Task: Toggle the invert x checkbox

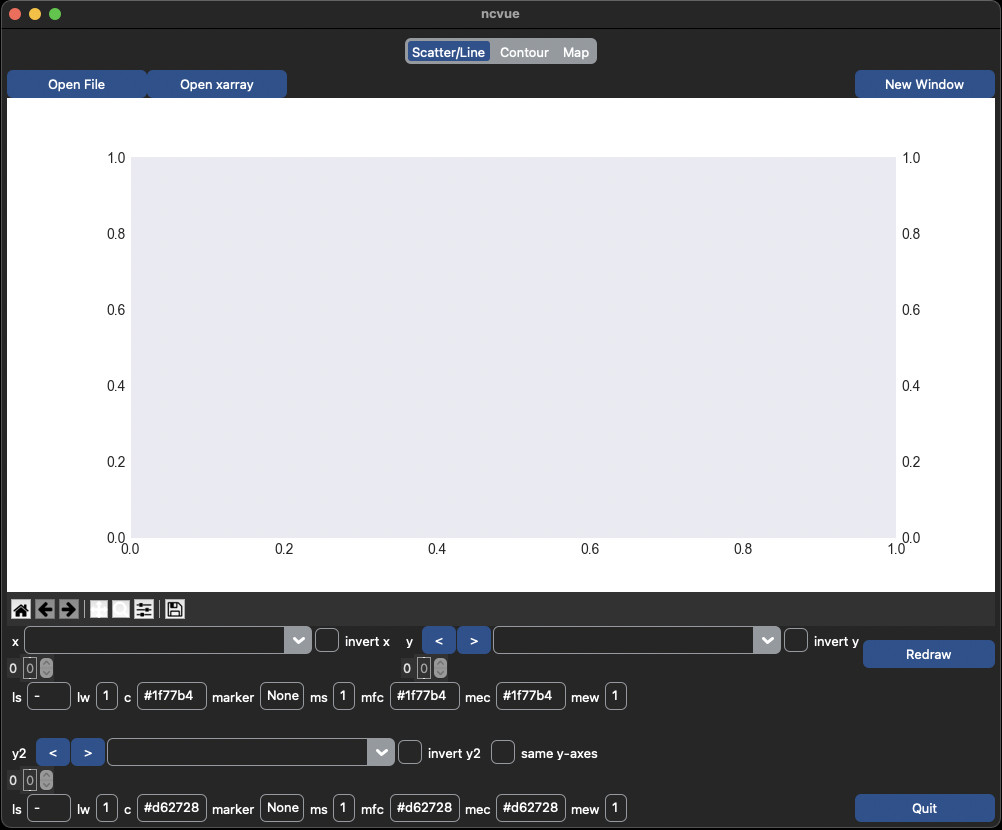Action: pyautogui.click(x=327, y=640)
